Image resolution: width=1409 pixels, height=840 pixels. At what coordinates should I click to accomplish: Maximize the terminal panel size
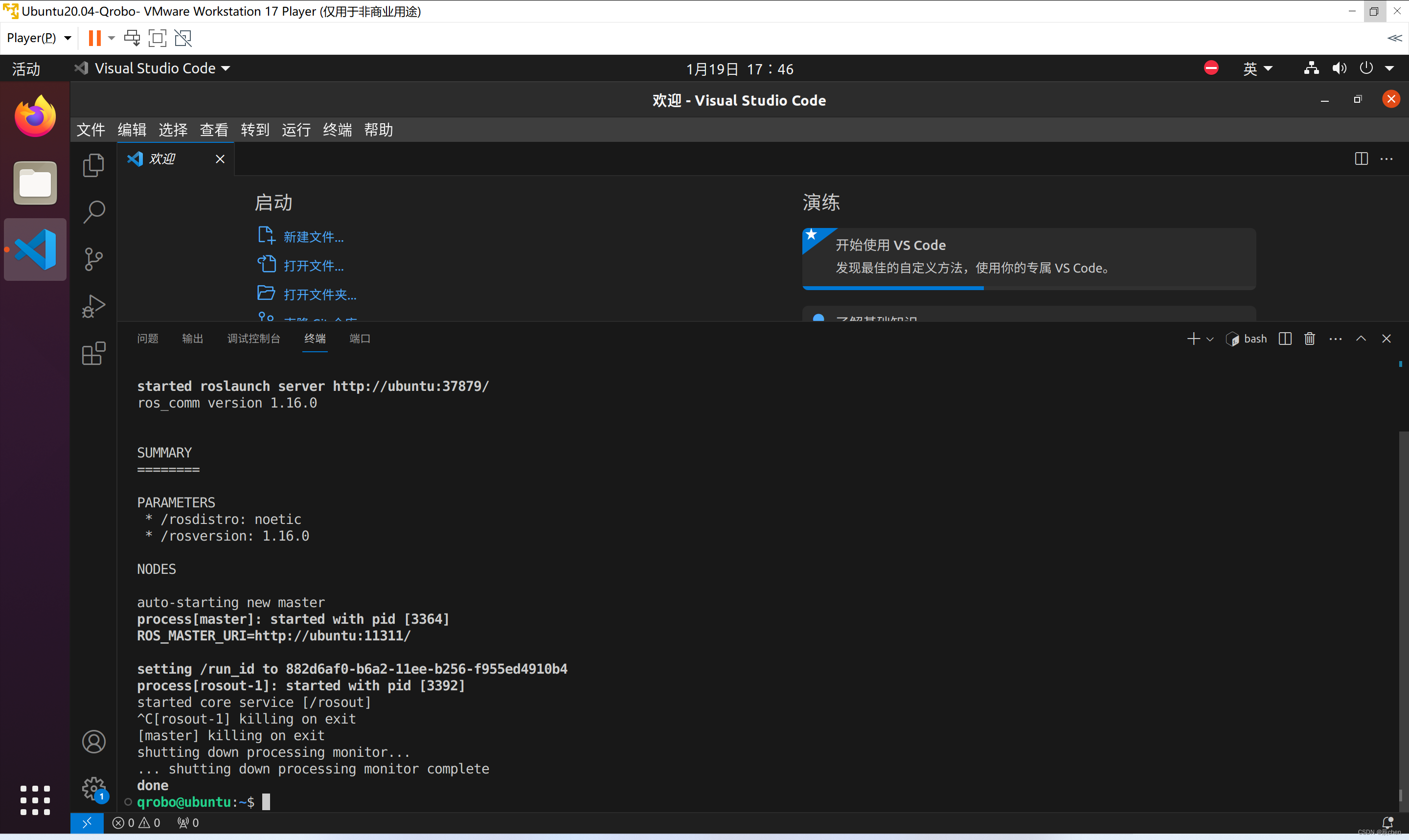coord(1361,339)
